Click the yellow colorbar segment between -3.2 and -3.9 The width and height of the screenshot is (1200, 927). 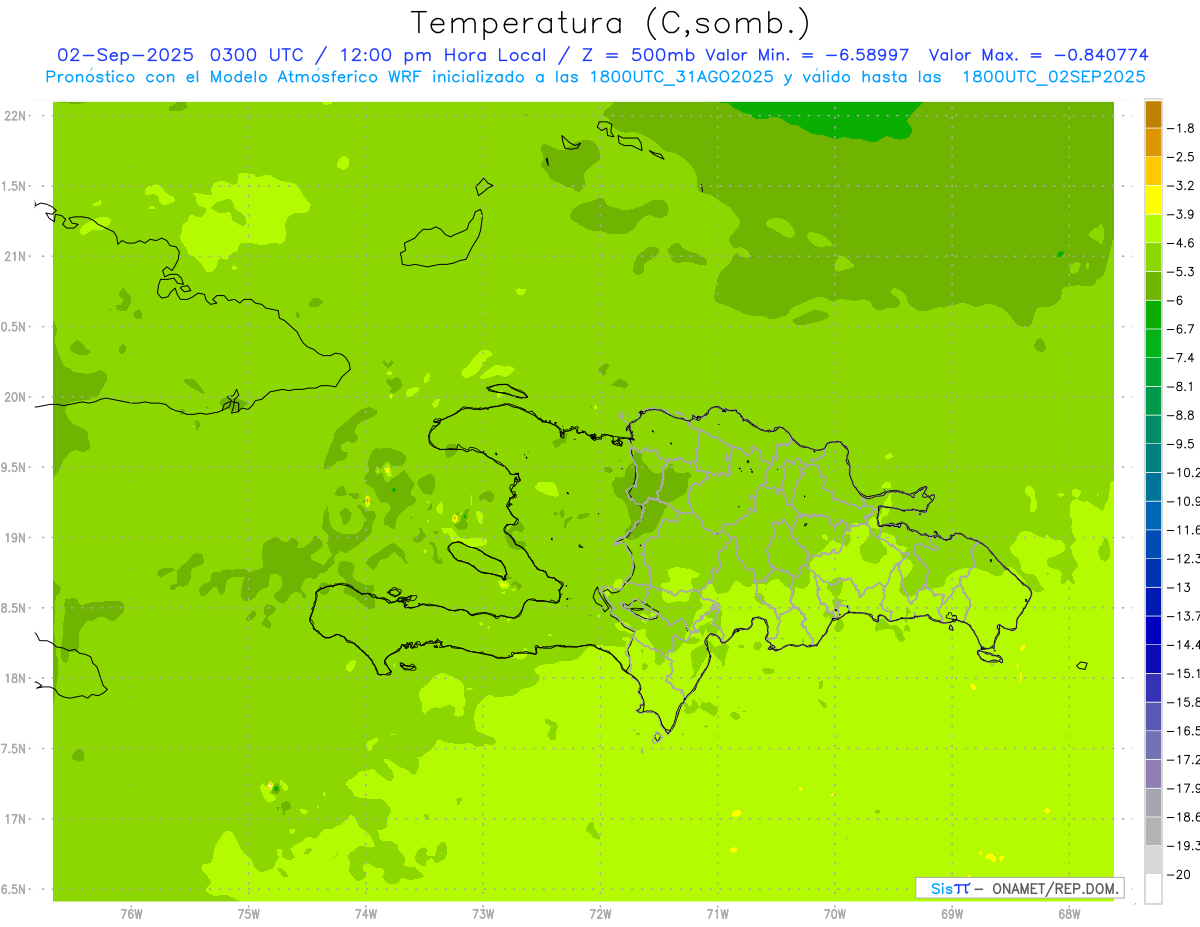1153,200
